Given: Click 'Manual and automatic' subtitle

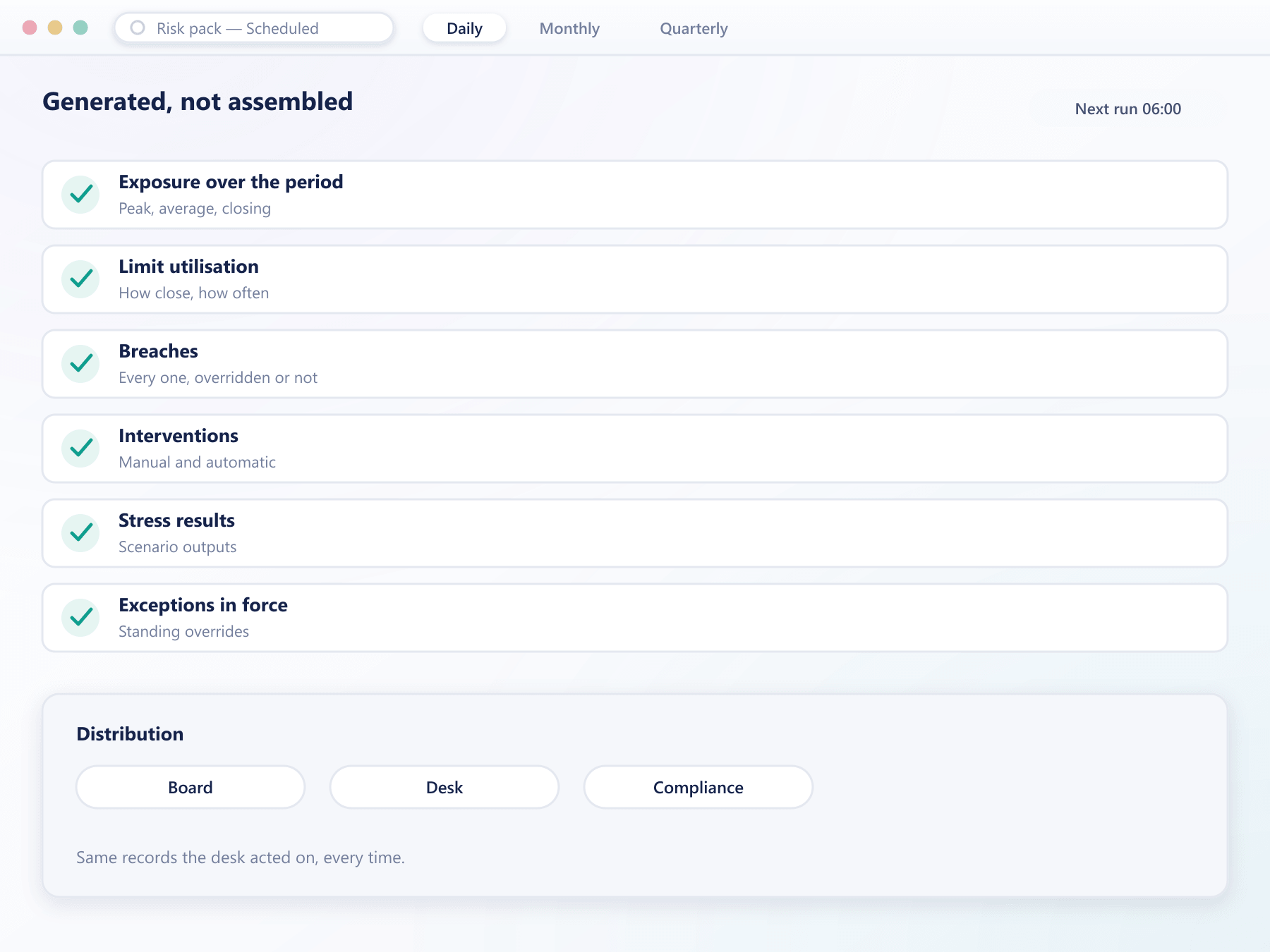Looking at the screenshot, I should pyautogui.click(x=197, y=463).
